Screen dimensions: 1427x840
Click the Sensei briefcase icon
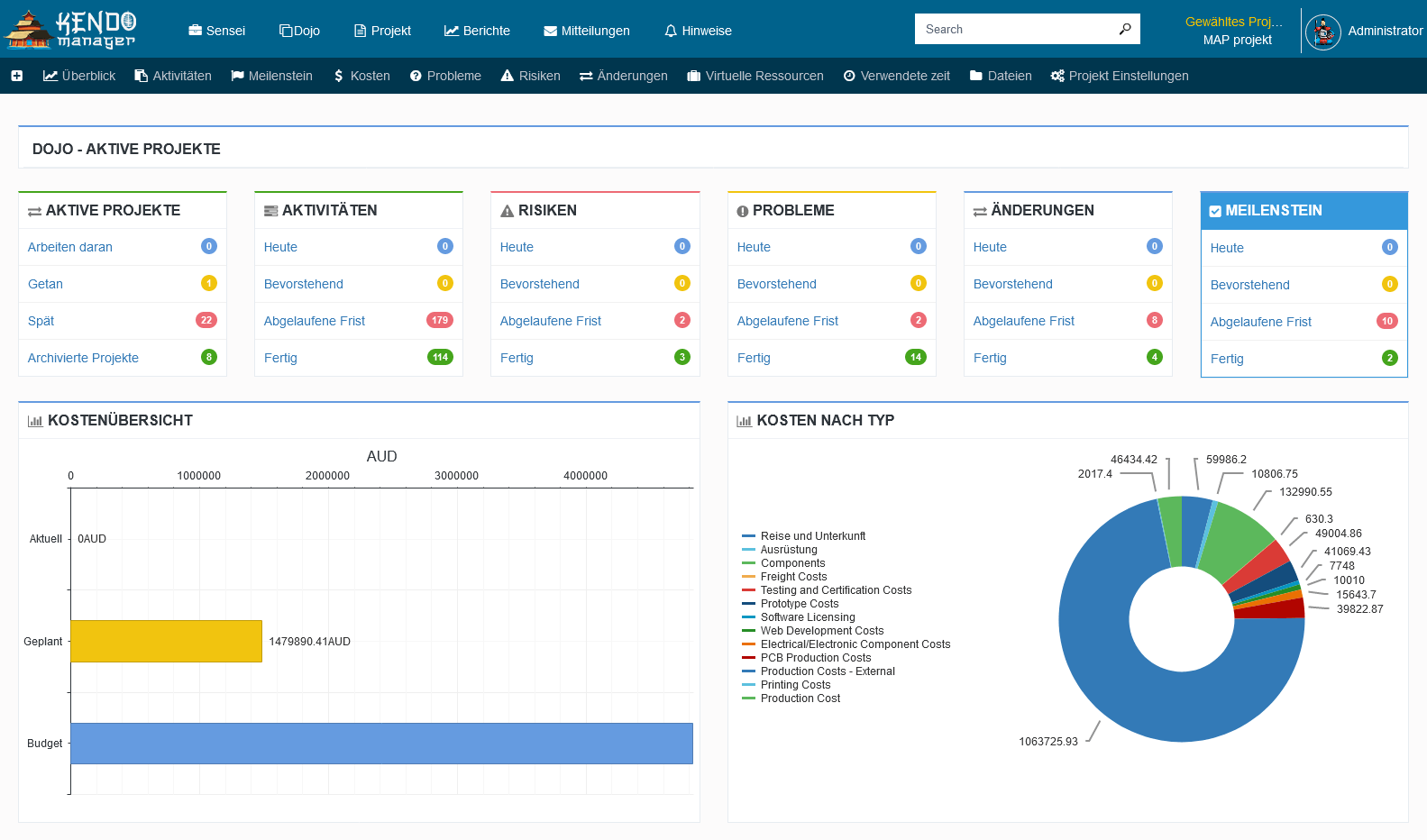[x=195, y=31]
